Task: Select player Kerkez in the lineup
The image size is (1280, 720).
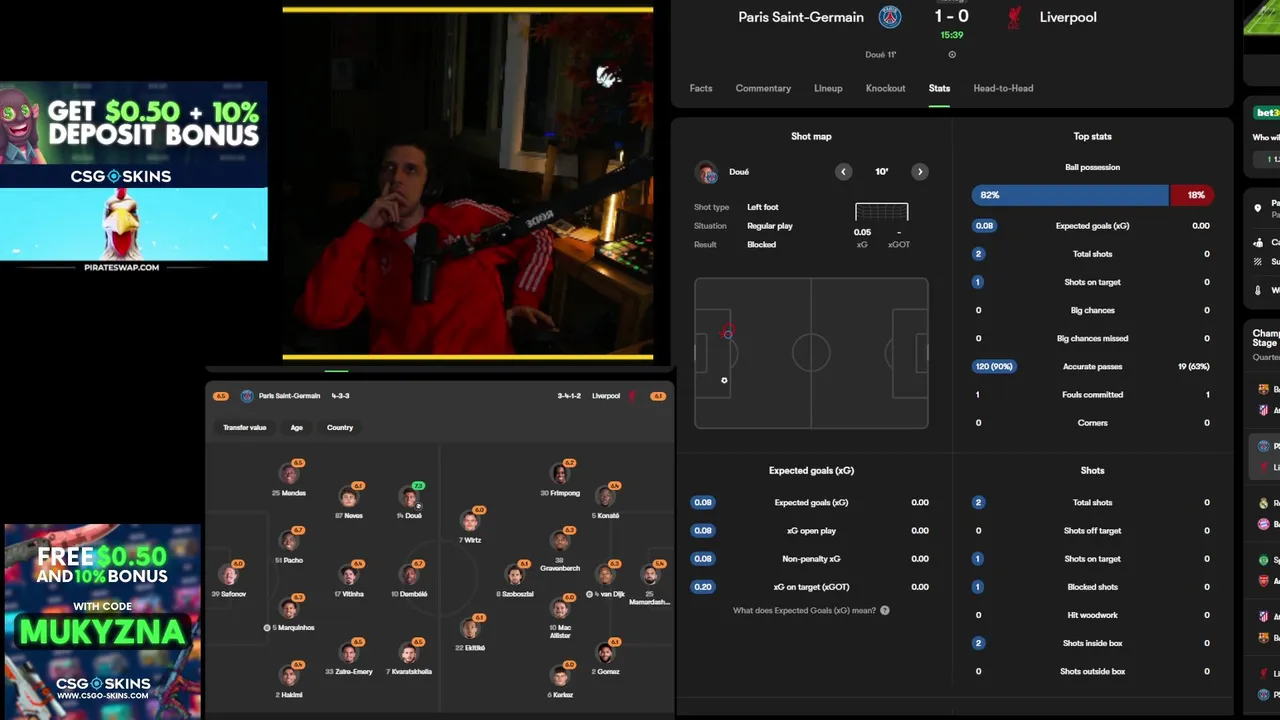Action: (x=560, y=680)
